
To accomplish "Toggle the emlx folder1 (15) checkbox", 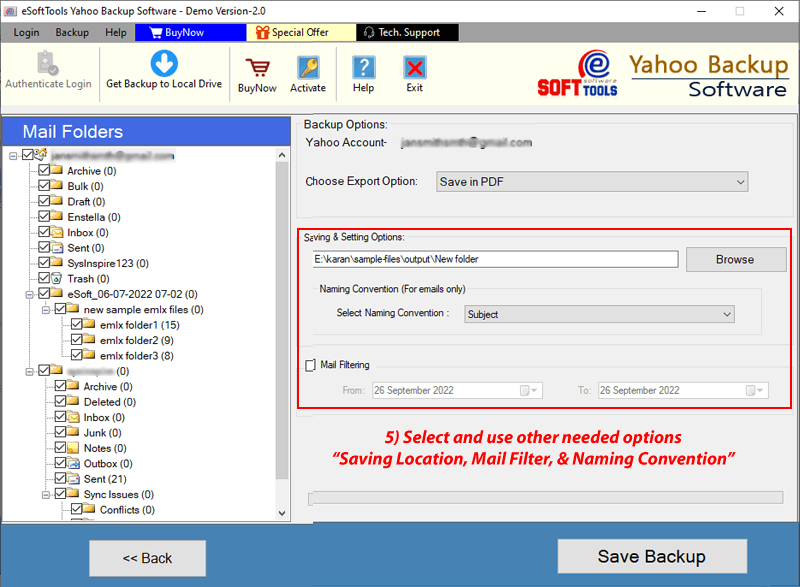I will coord(76,325).
